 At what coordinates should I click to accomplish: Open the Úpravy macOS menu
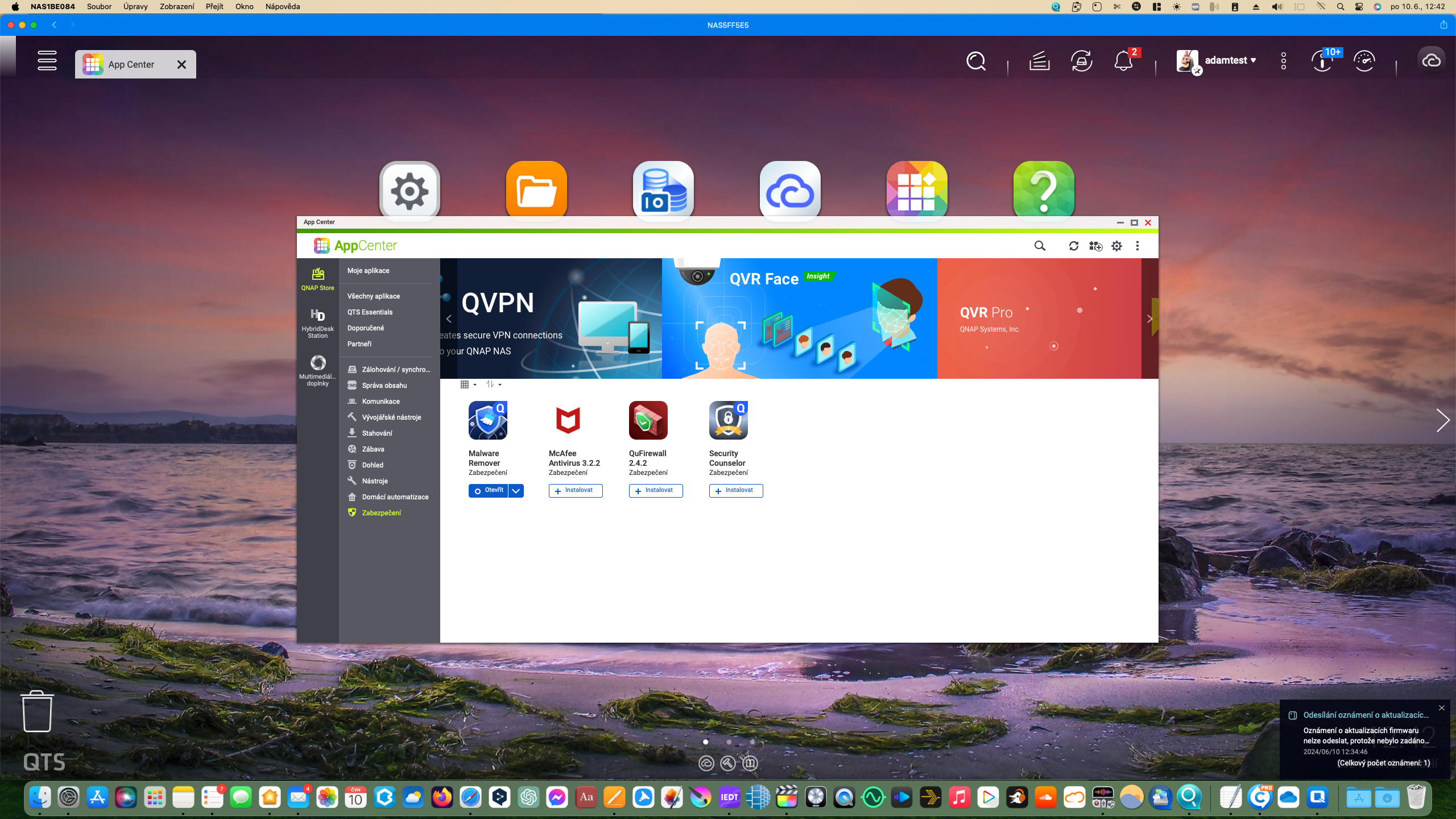[x=135, y=7]
